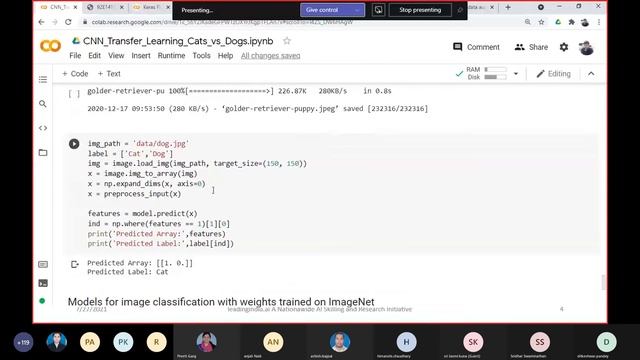Open the terminal icon in sidebar
This screenshot has height=360, width=640.
click(x=43, y=283)
